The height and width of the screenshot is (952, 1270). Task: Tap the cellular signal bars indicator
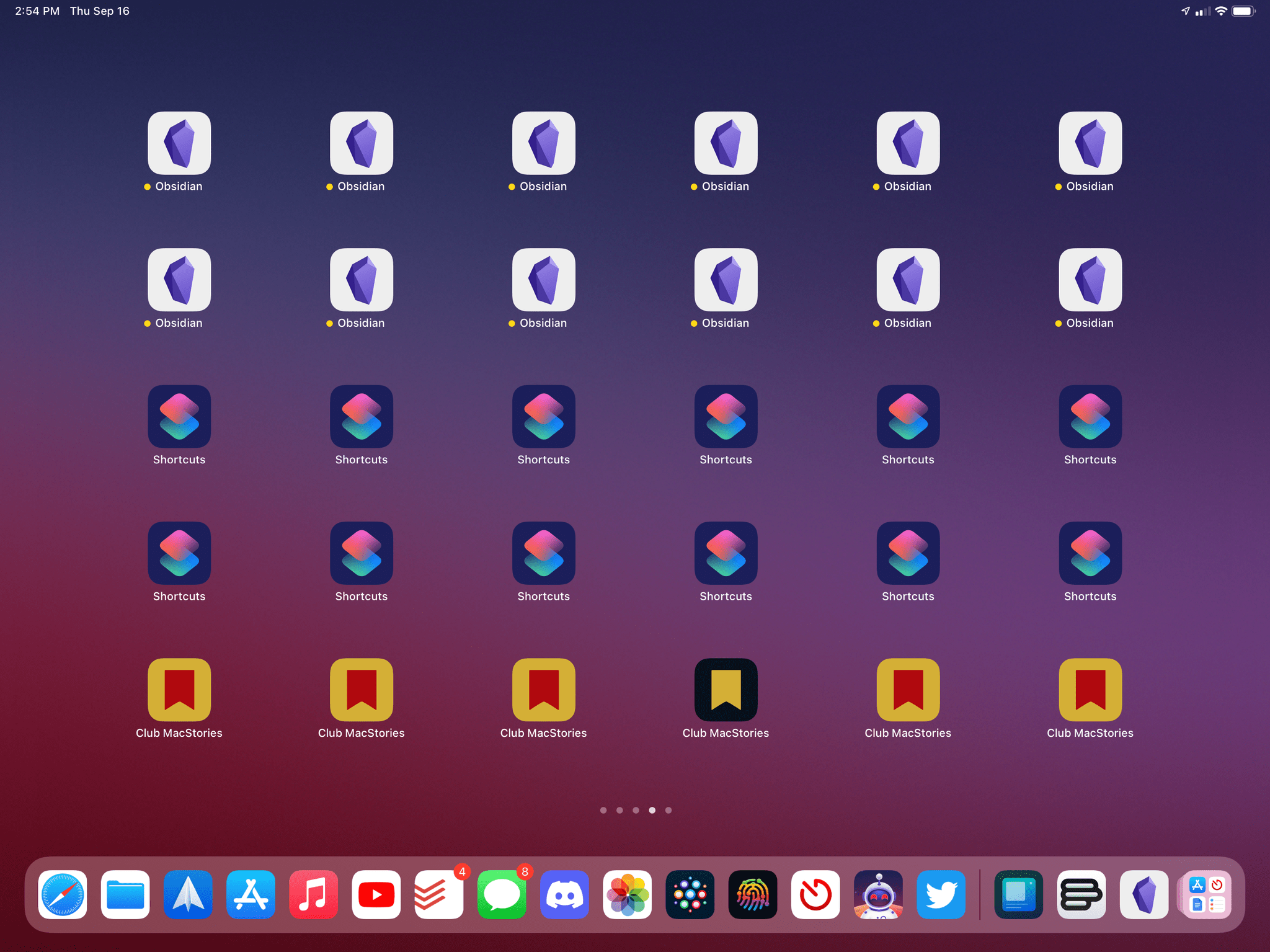pos(1202,11)
